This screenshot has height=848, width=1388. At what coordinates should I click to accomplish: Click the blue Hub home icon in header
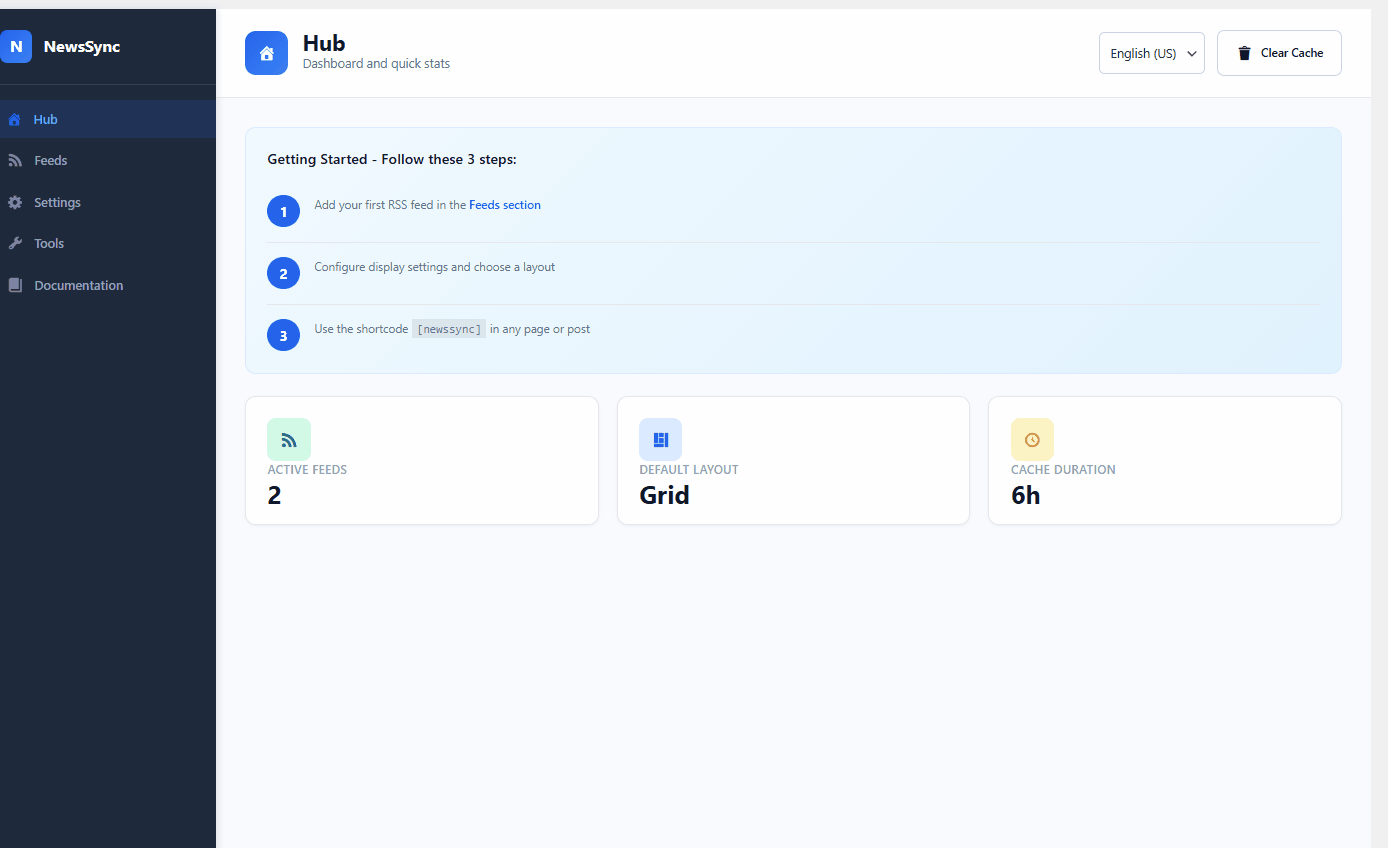(266, 53)
